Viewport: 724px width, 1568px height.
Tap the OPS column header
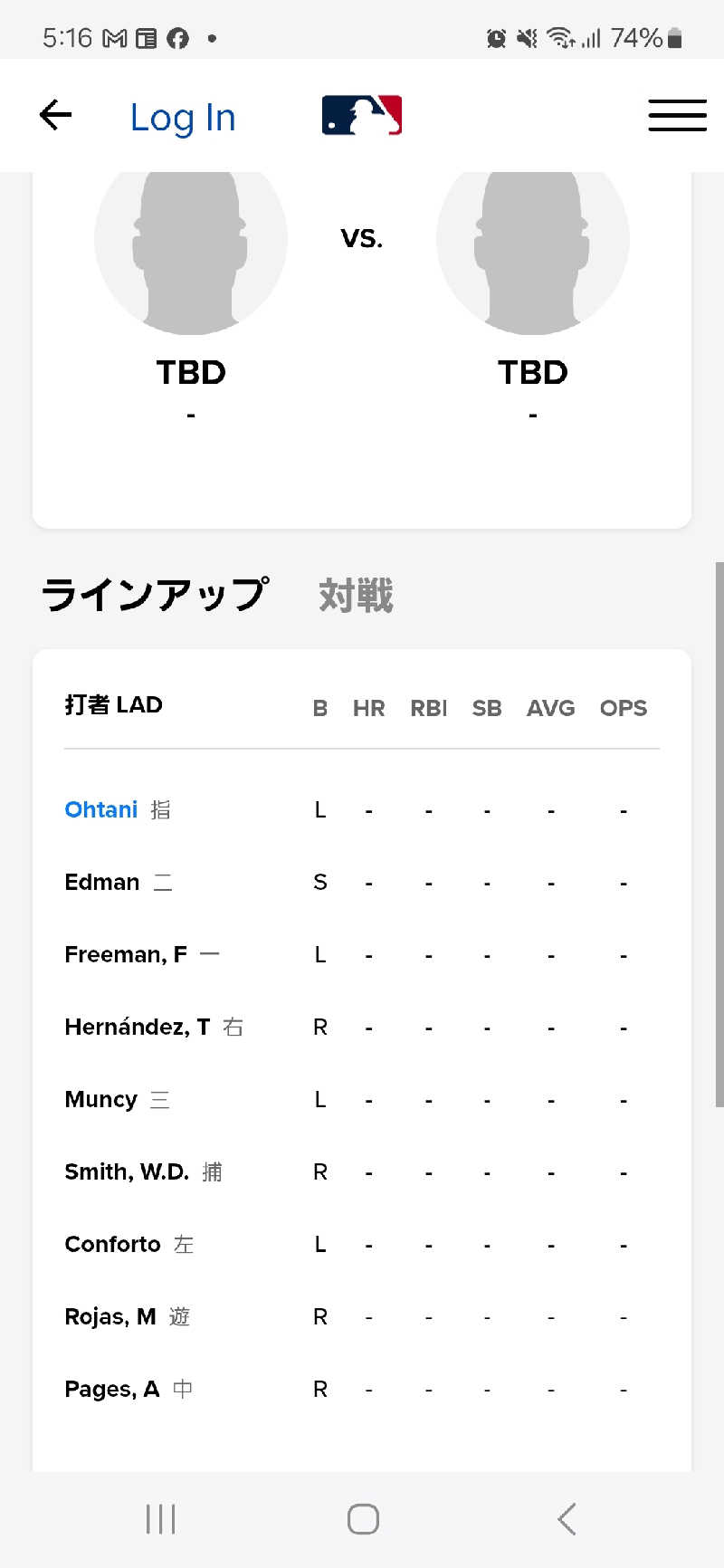623,708
